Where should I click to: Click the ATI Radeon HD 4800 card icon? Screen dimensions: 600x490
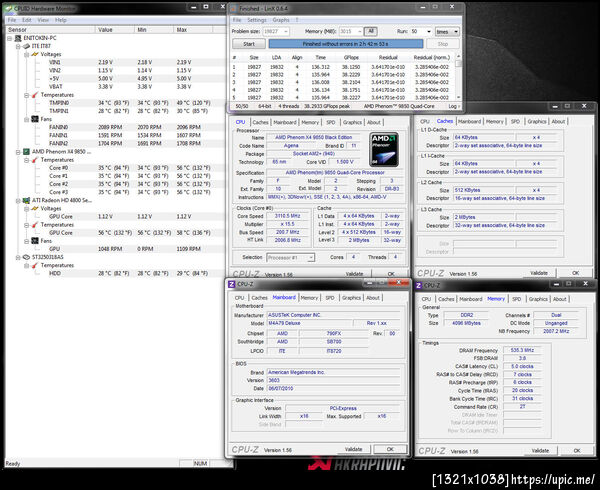[26, 200]
